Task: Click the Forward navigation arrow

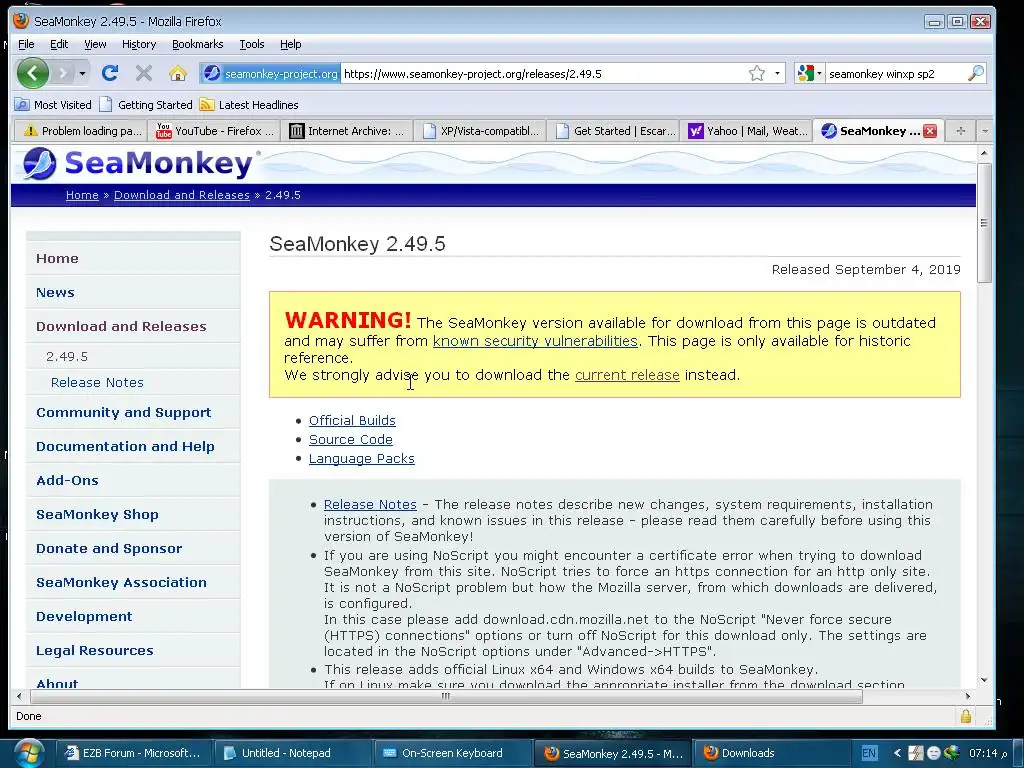Action: (x=63, y=73)
